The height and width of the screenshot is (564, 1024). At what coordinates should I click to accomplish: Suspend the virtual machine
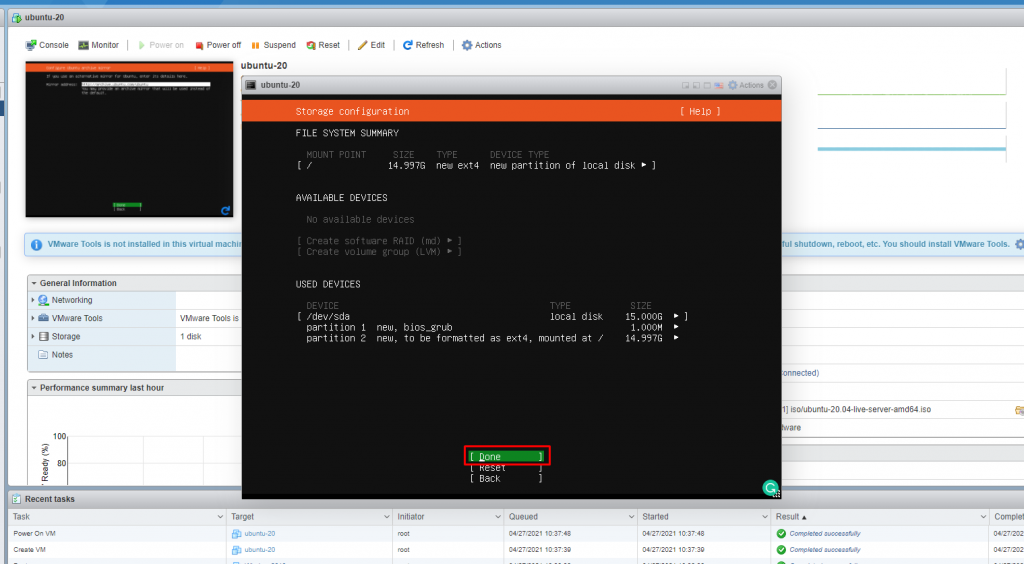click(273, 45)
